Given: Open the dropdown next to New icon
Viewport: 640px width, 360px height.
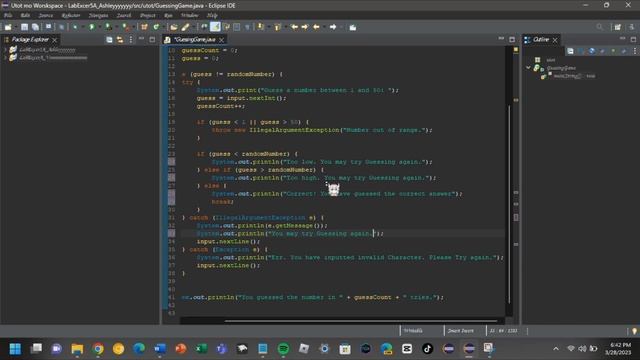Looking at the screenshot, I should click(15, 27).
